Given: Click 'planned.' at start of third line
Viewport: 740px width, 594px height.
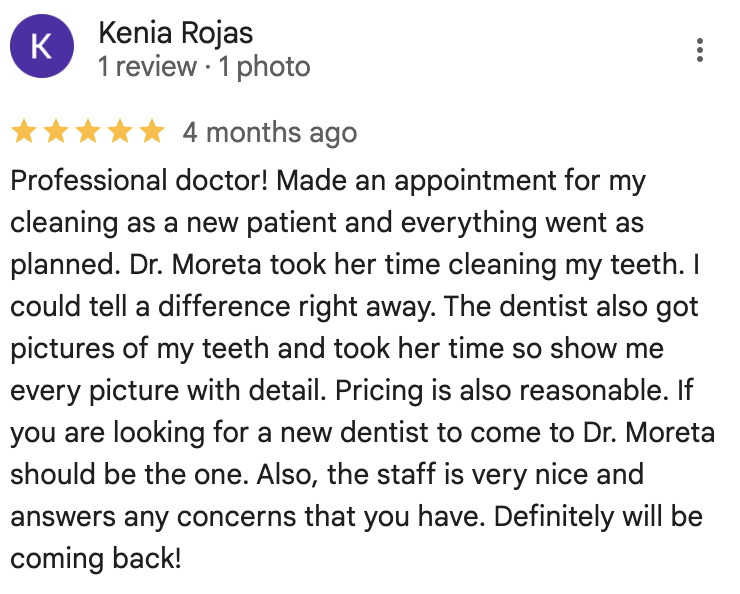Looking at the screenshot, I should pos(65,265).
